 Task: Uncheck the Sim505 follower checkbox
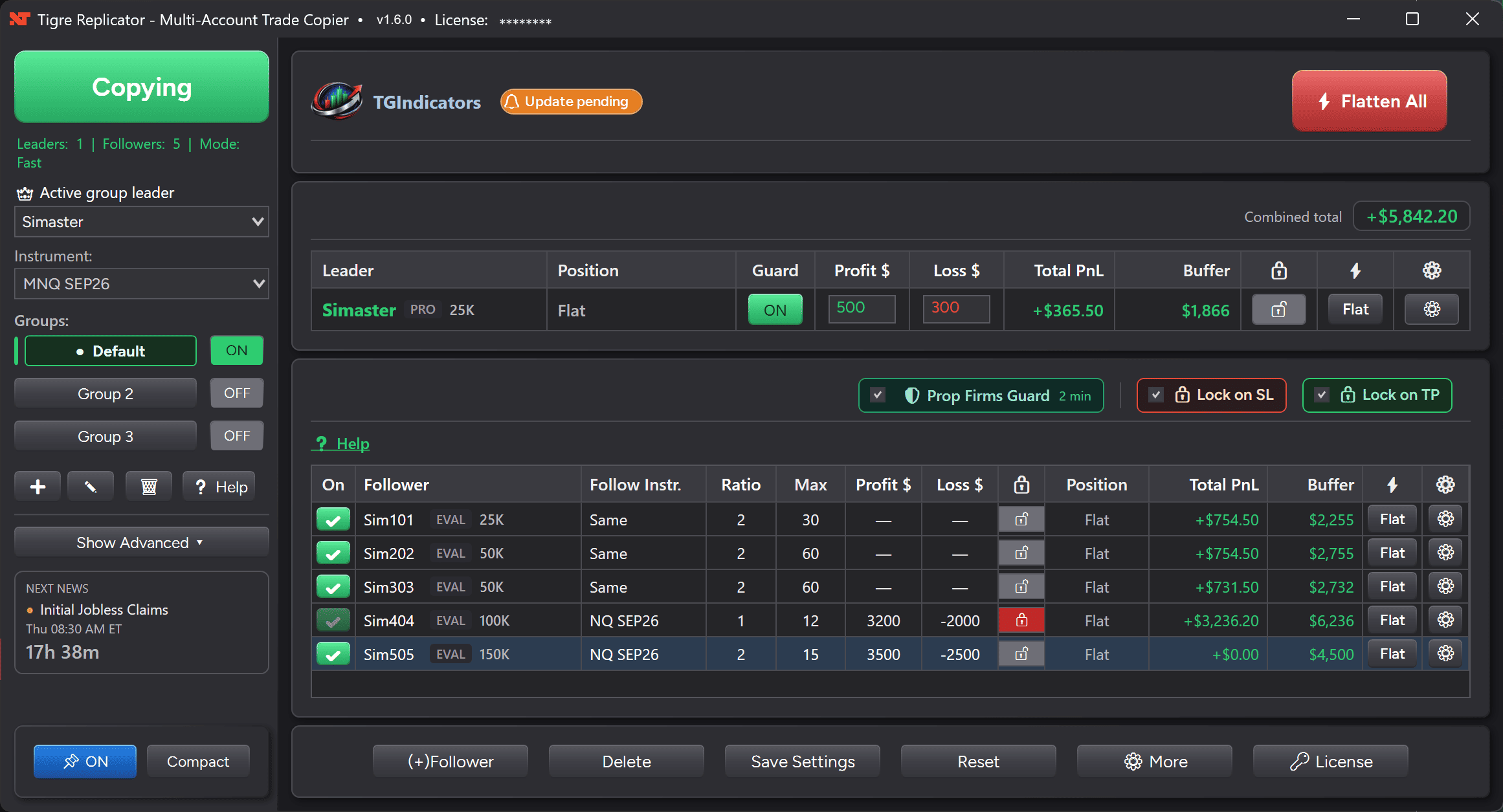333,654
